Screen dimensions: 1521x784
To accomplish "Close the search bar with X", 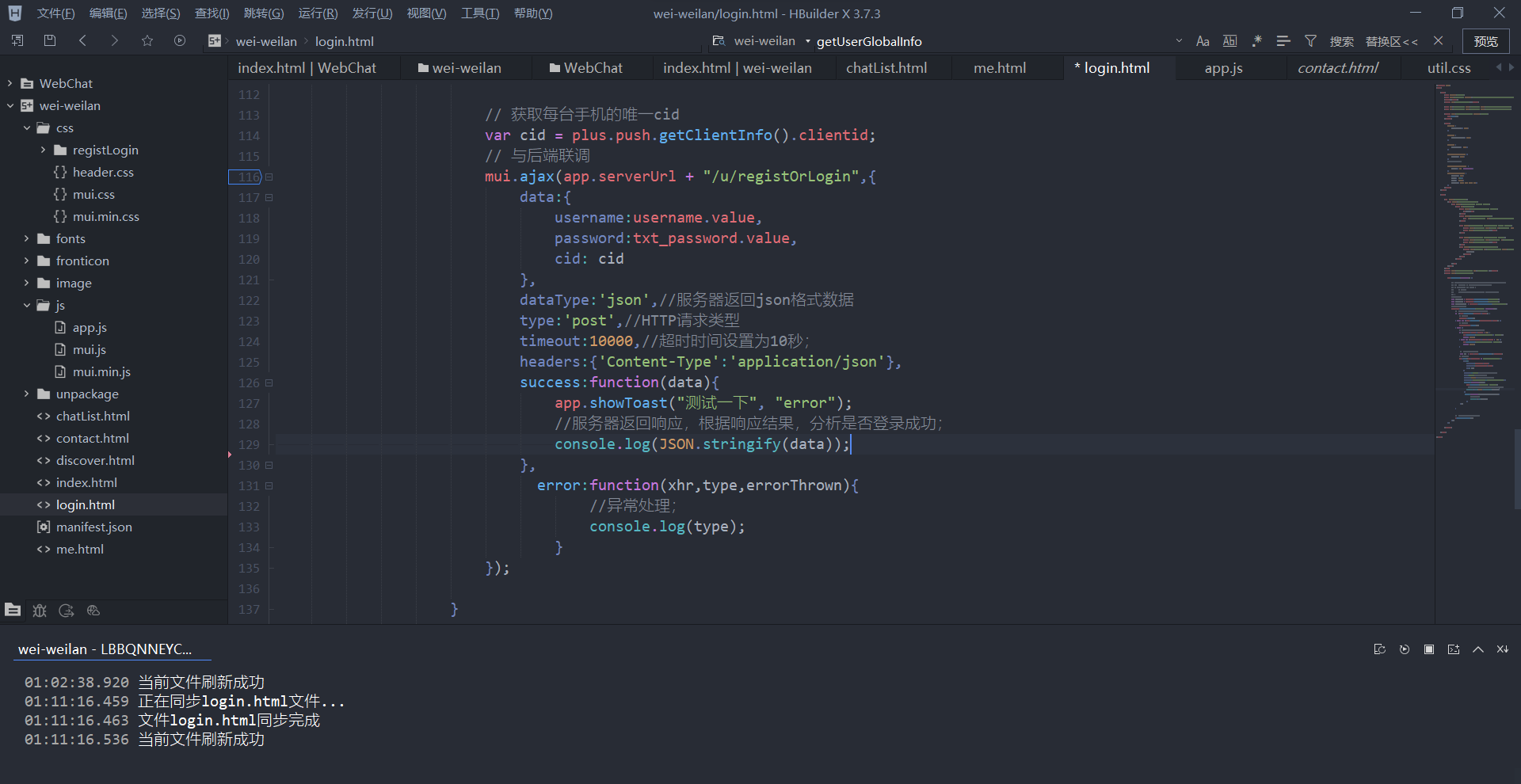I will (1439, 41).
